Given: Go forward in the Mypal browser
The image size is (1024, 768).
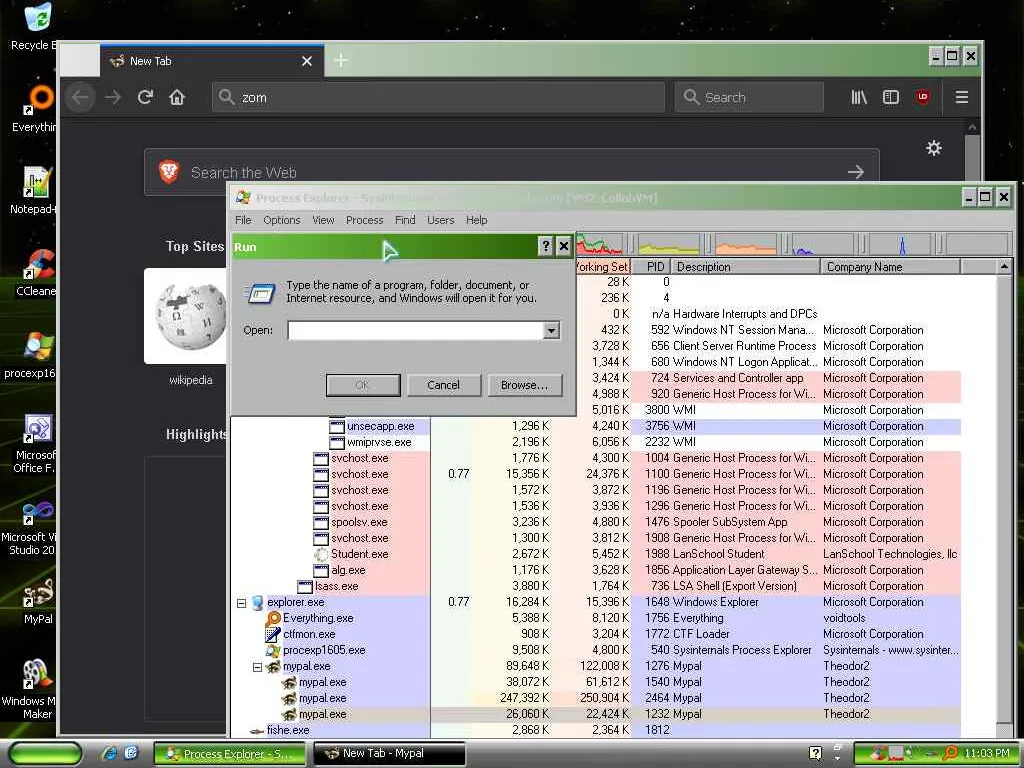Looking at the screenshot, I should click(113, 97).
